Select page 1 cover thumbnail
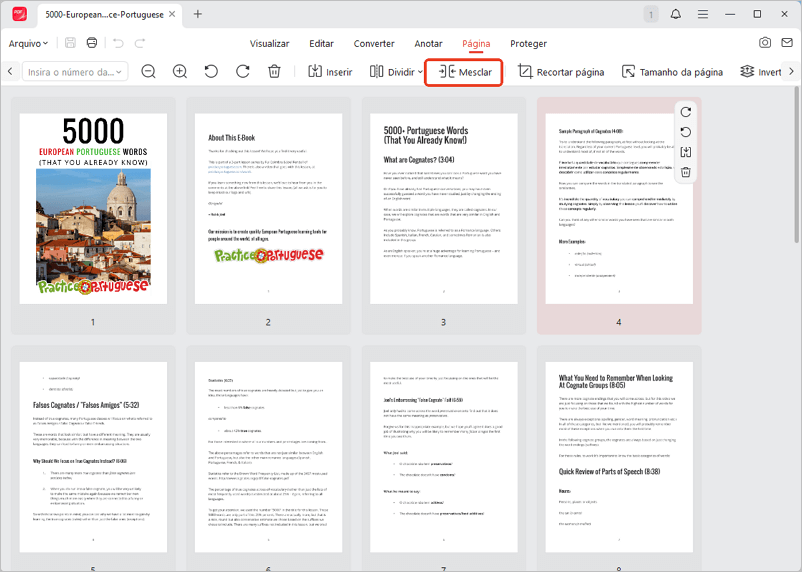 pos(93,208)
